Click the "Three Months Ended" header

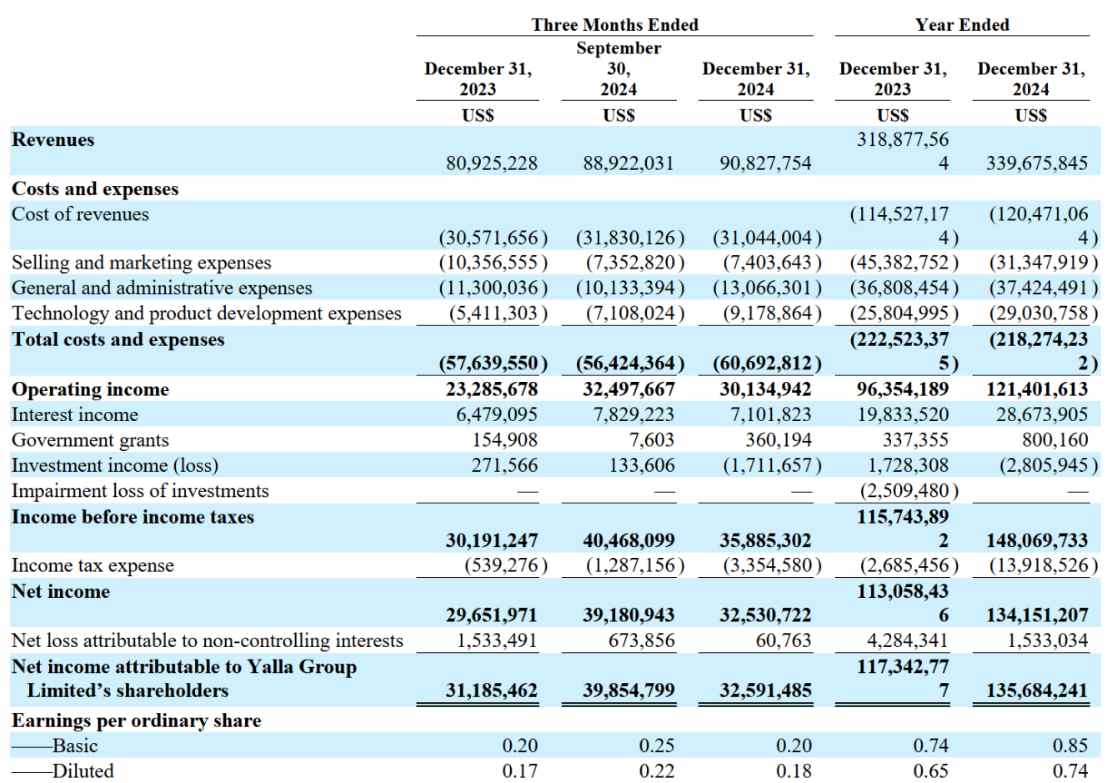614,25
